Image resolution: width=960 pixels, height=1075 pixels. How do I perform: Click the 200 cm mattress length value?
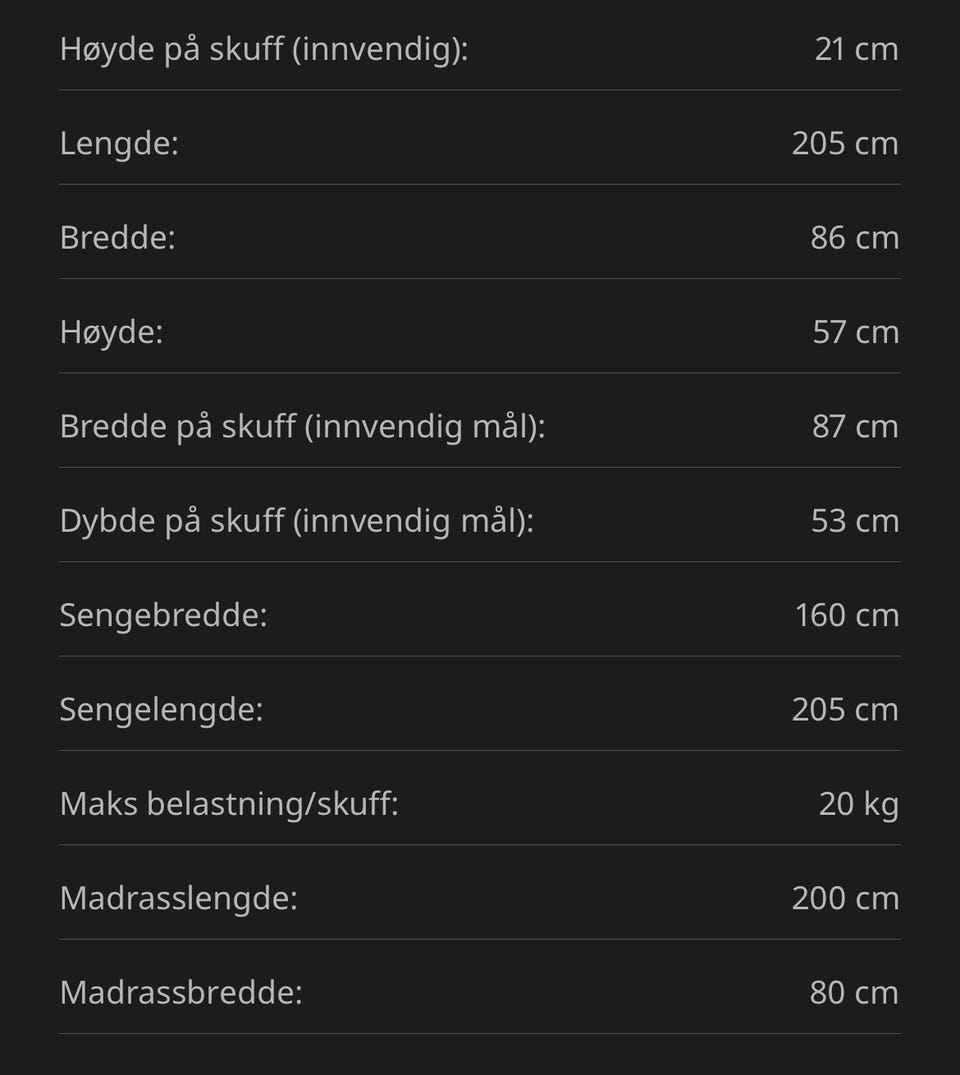pyautogui.click(x=845, y=898)
